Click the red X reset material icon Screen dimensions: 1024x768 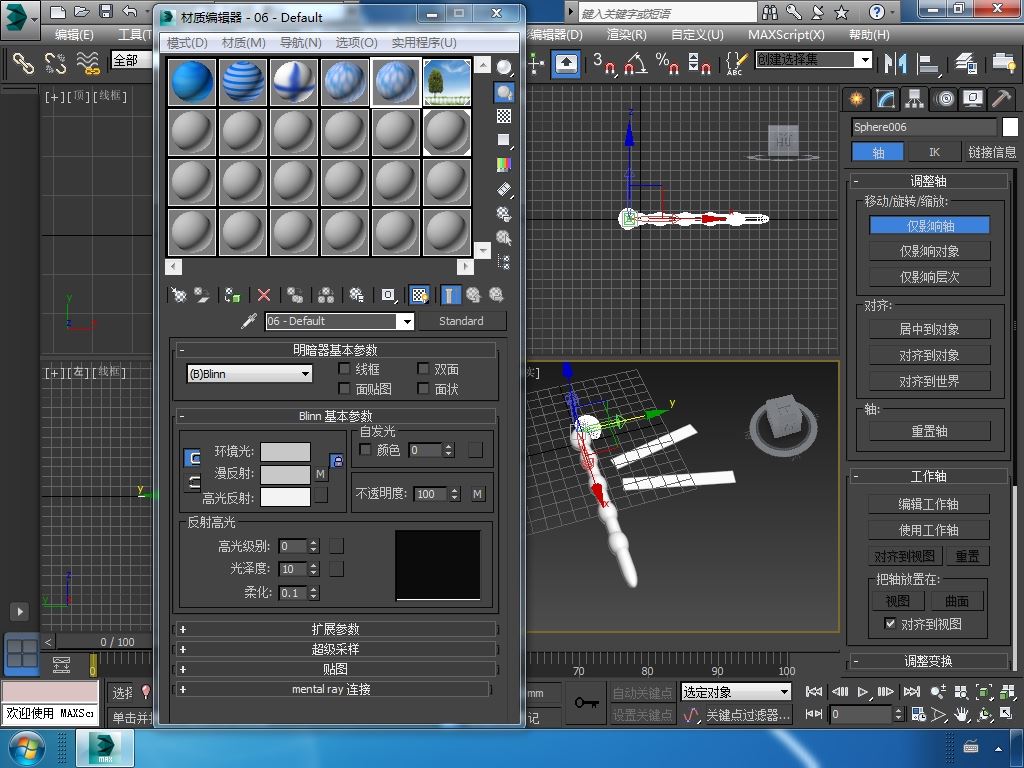(x=264, y=295)
